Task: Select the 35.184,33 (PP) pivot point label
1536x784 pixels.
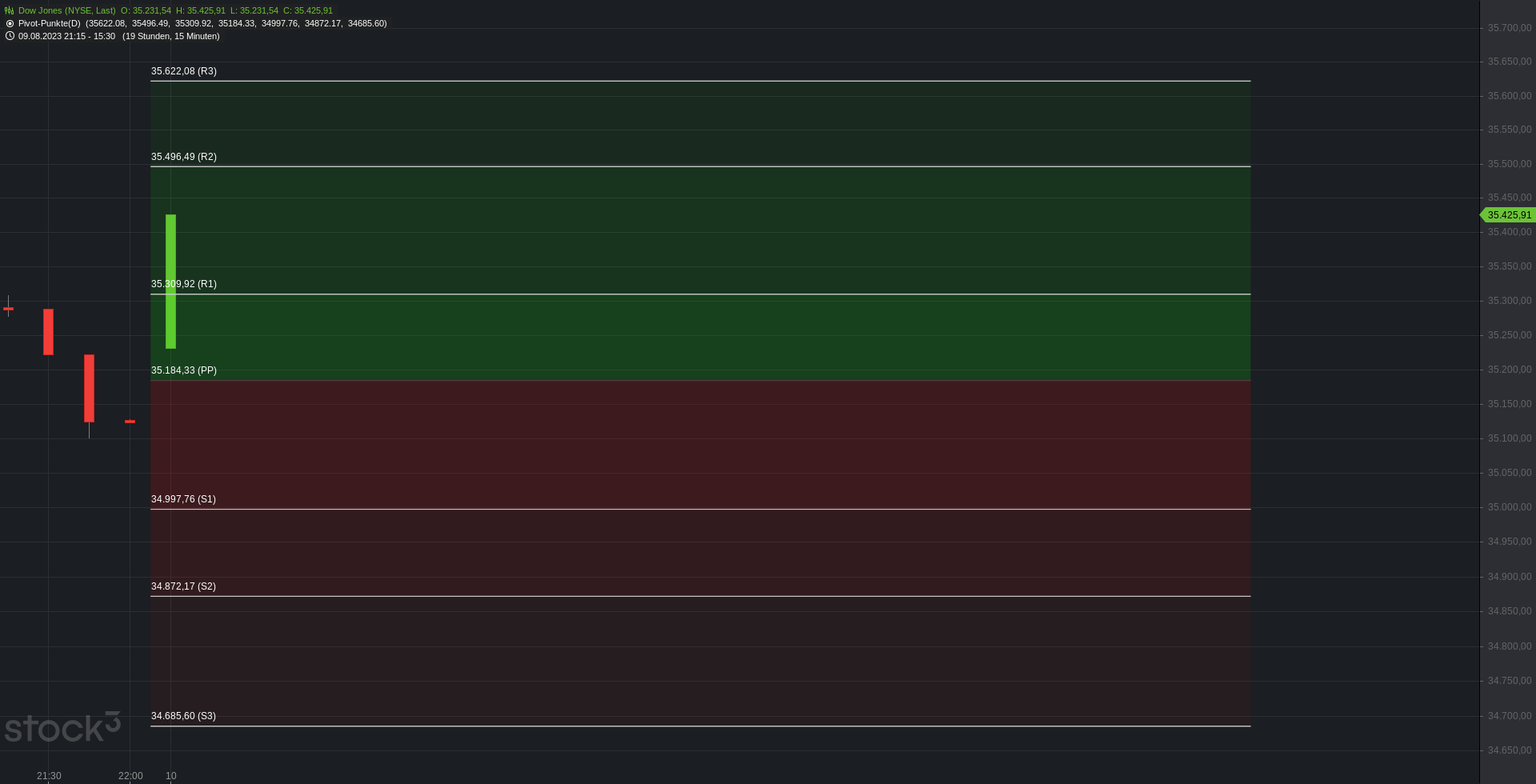Action: (184, 370)
